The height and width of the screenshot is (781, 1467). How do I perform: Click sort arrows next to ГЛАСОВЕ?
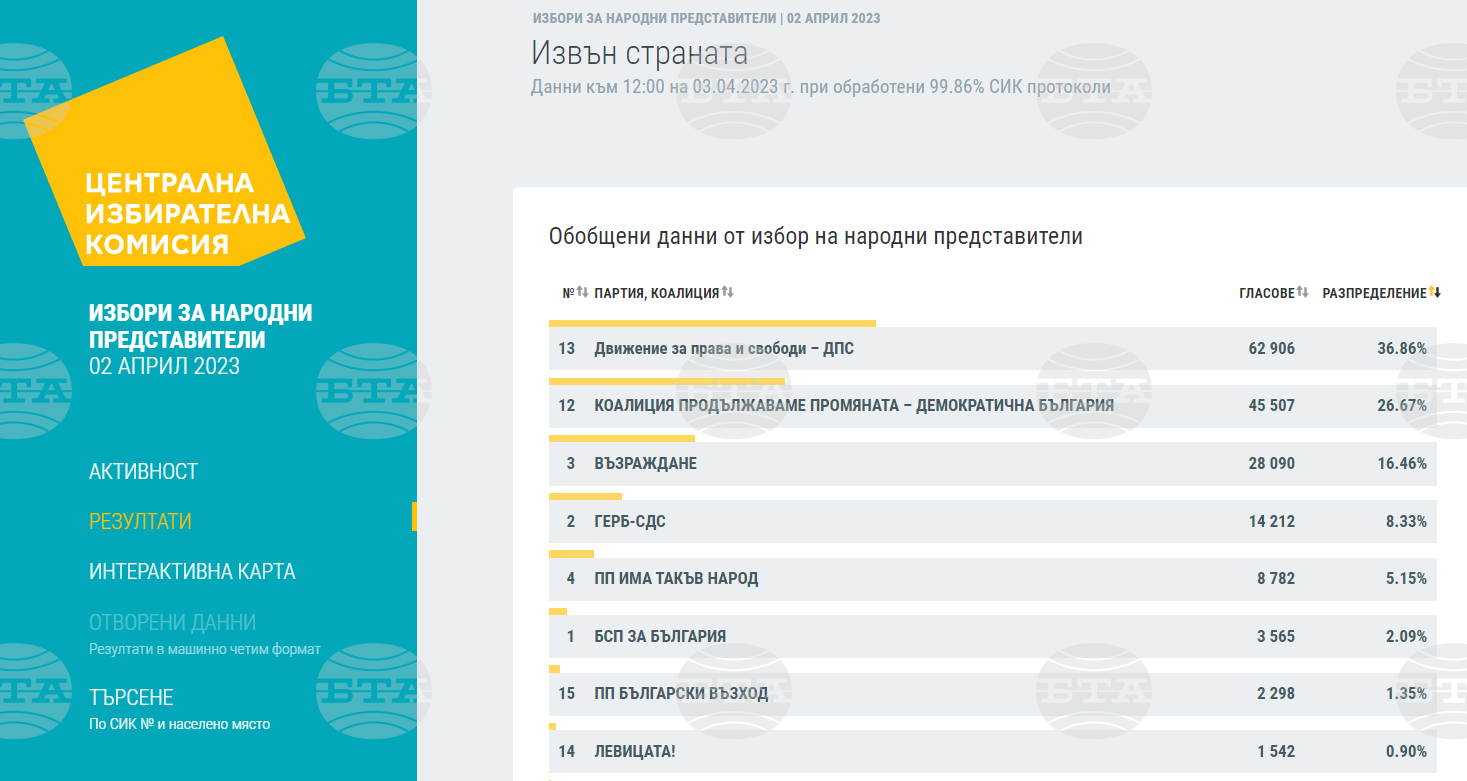click(1302, 292)
